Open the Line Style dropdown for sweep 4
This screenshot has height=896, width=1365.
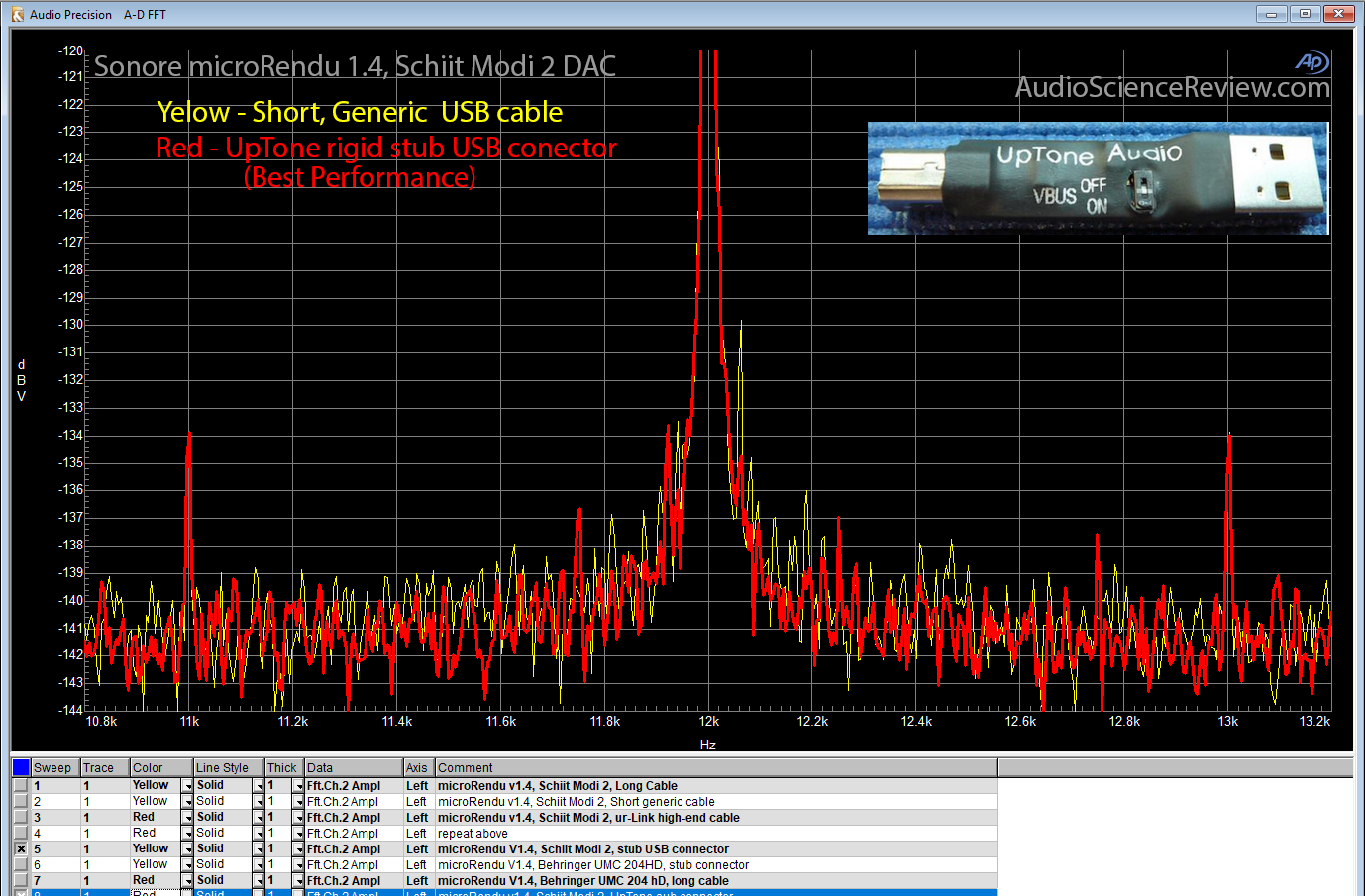(x=259, y=833)
